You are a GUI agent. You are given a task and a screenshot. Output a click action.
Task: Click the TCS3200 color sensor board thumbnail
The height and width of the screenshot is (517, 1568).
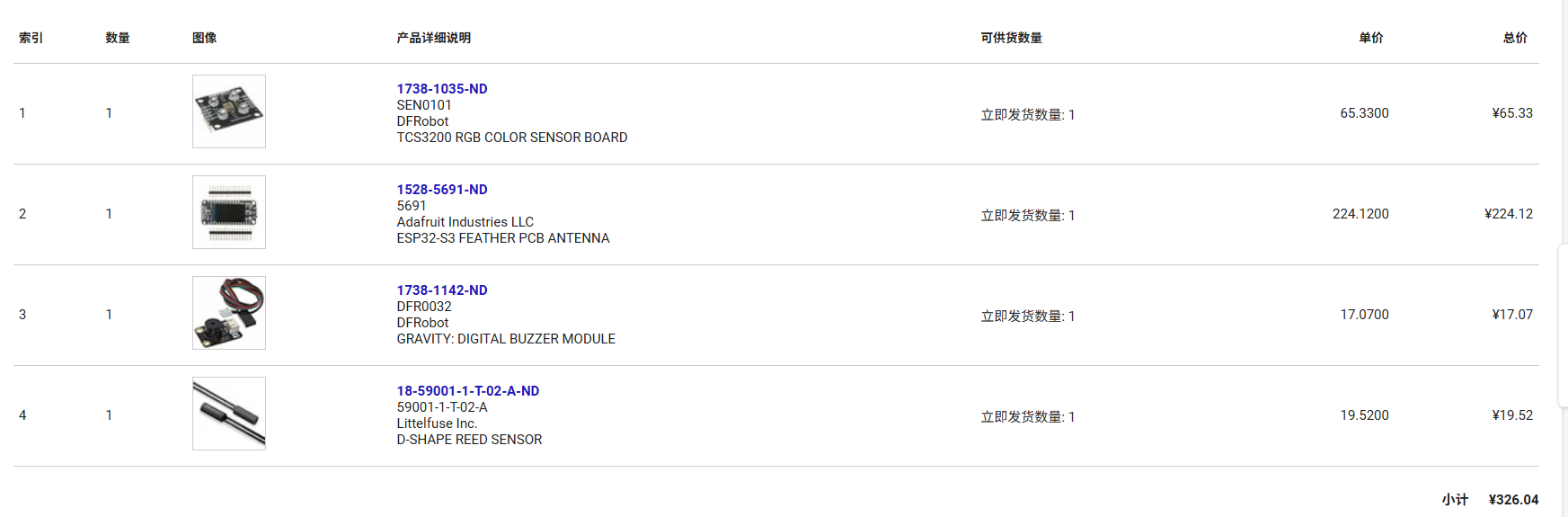[x=229, y=111]
